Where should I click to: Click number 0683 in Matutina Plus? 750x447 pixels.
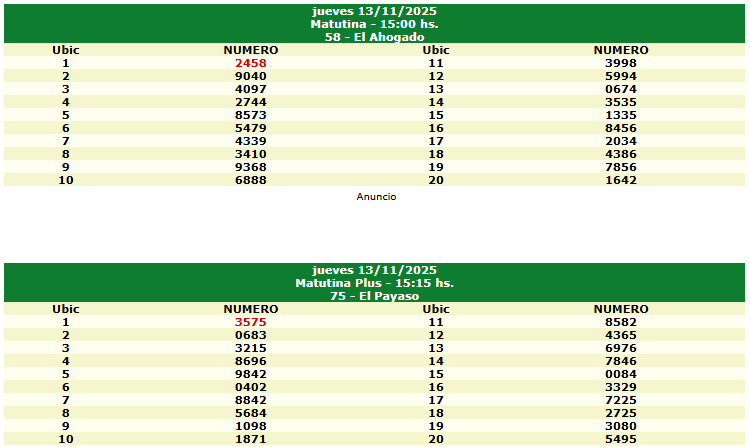(x=250, y=335)
